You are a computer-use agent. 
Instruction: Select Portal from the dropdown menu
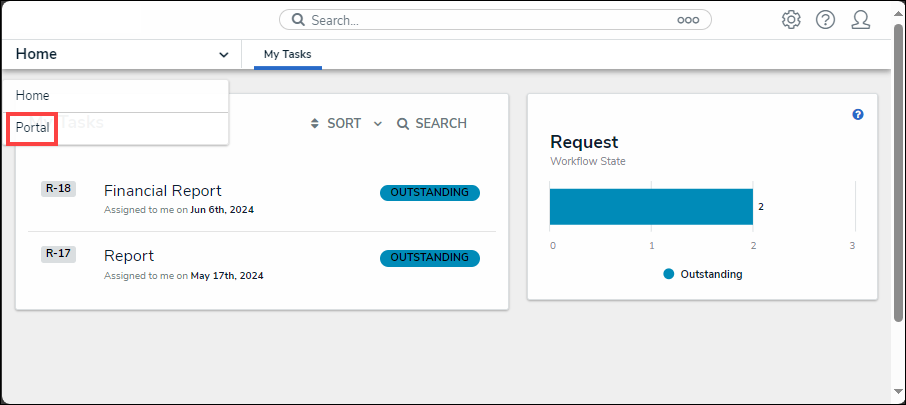click(33, 128)
